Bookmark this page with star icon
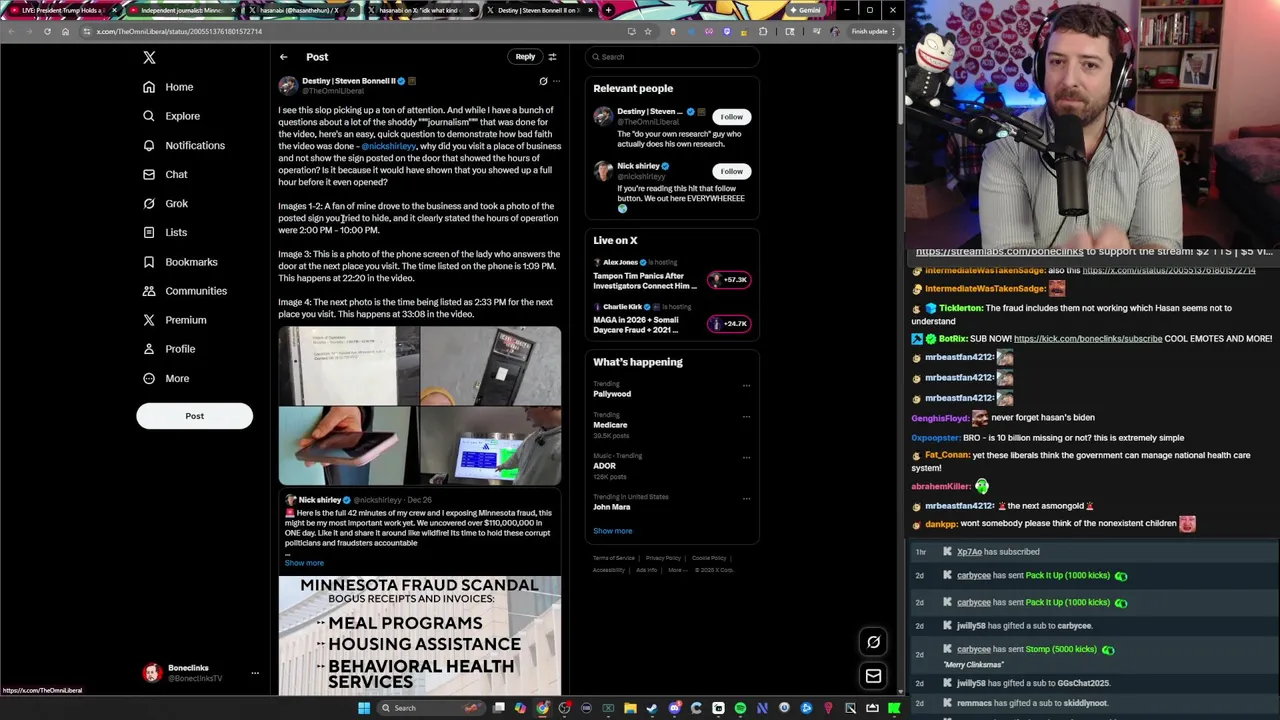The image size is (1280, 720). click(647, 31)
